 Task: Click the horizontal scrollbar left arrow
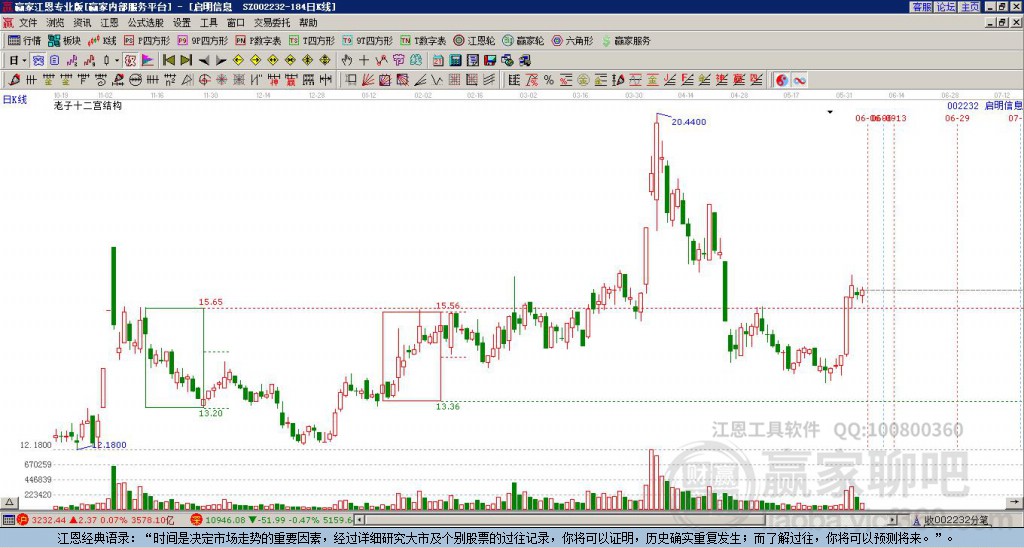pyautogui.click(x=359, y=520)
